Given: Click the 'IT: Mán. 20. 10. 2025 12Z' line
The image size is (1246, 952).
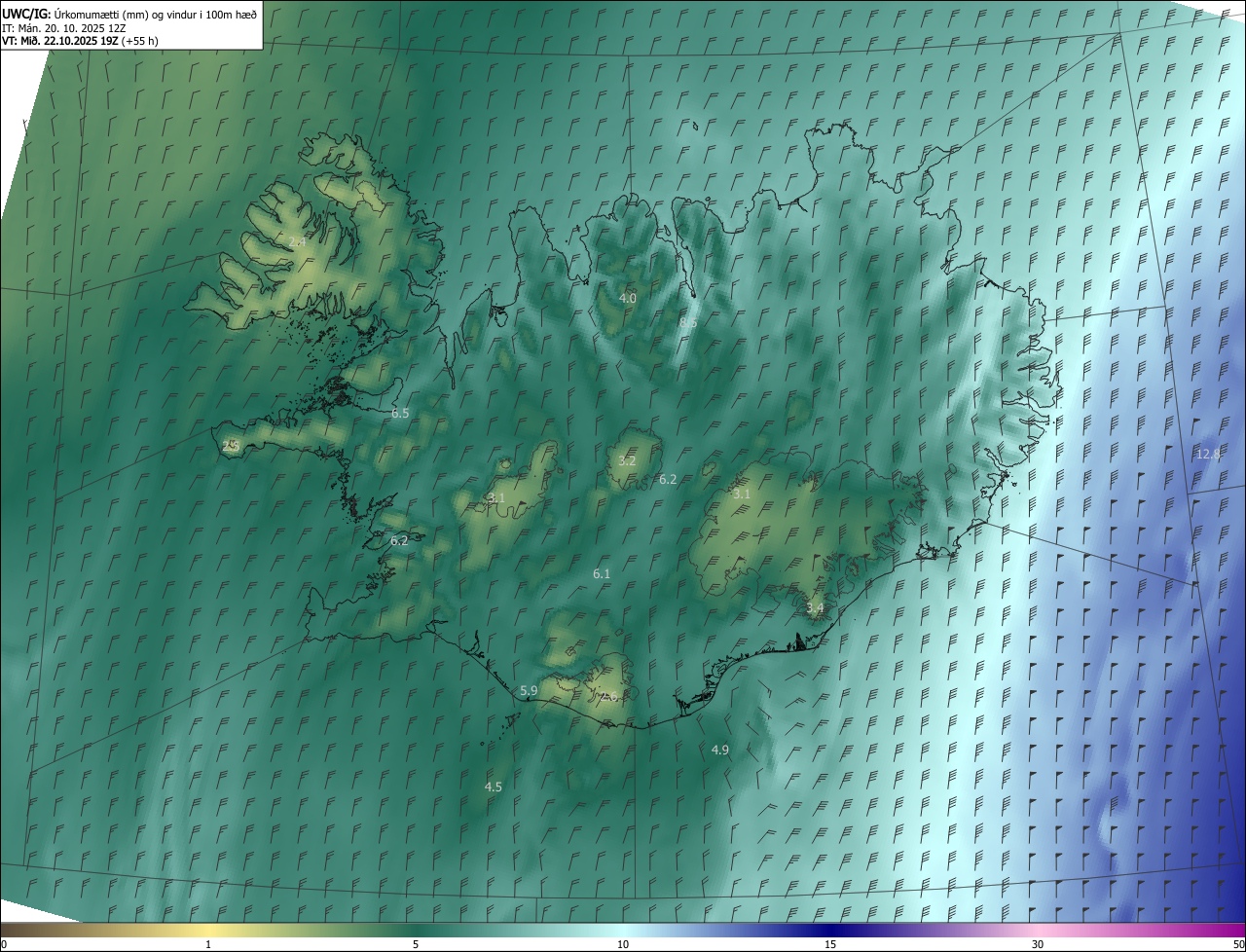Looking at the screenshot, I should (x=64, y=27).
